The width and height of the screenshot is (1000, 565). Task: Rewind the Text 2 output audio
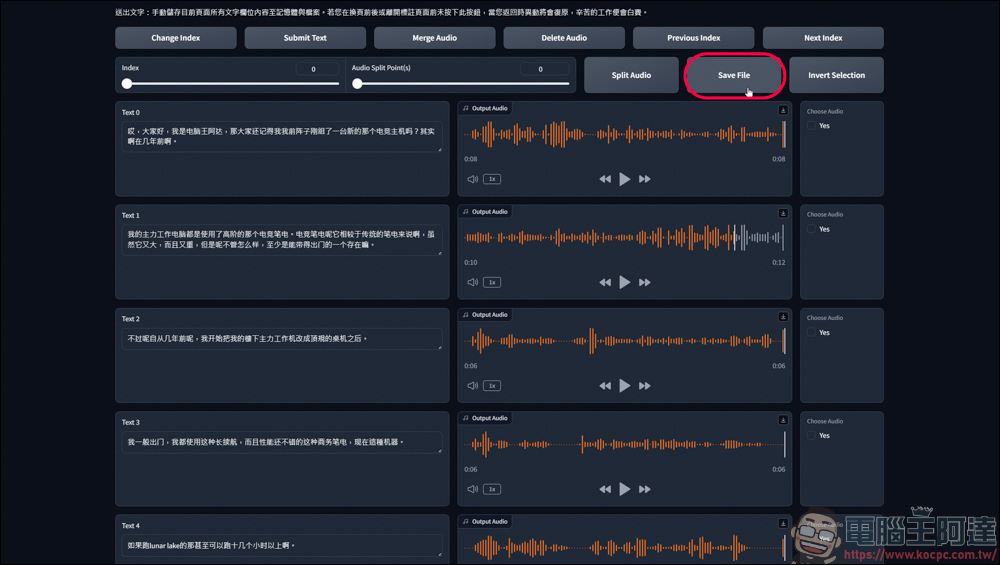coord(605,386)
